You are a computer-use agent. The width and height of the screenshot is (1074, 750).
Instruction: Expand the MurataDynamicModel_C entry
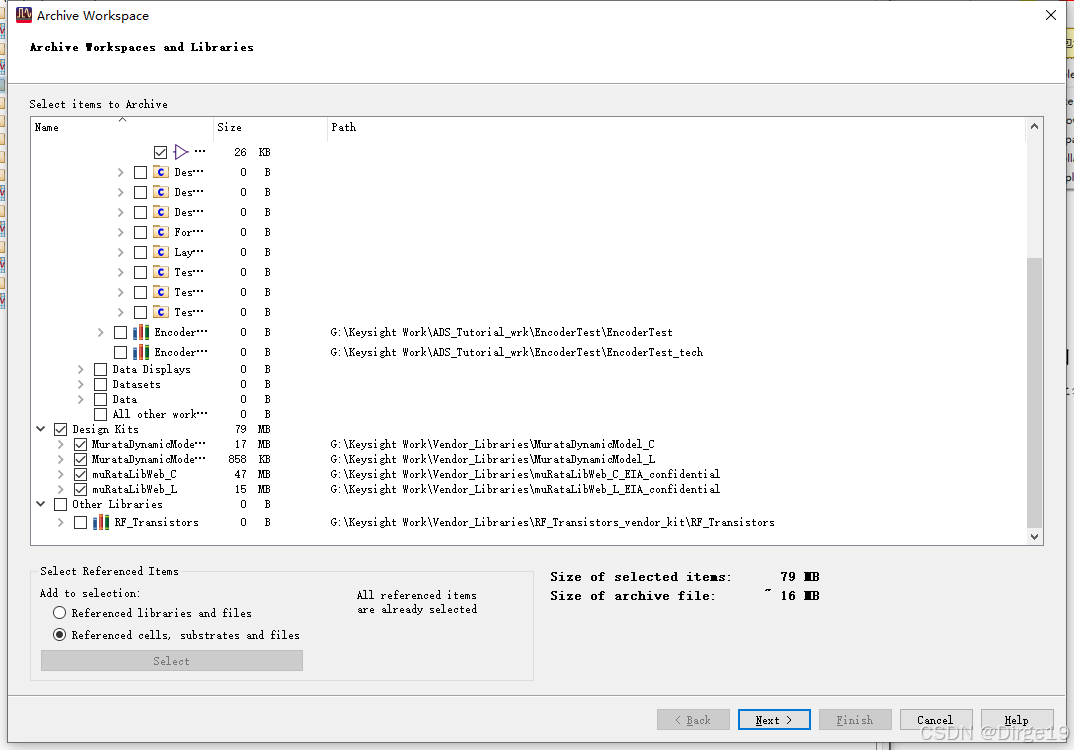(x=62, y=444)
